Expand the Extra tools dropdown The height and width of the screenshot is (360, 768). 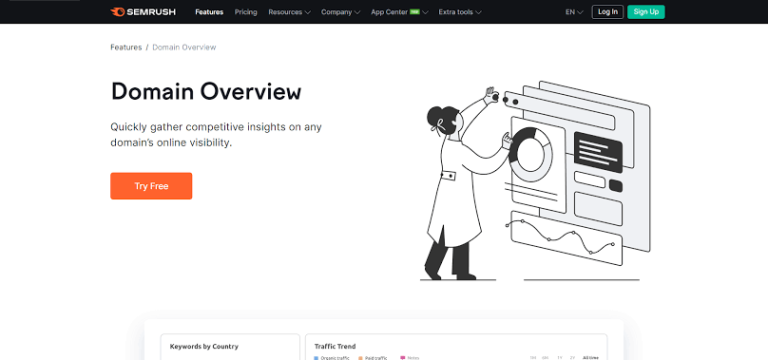459,12
